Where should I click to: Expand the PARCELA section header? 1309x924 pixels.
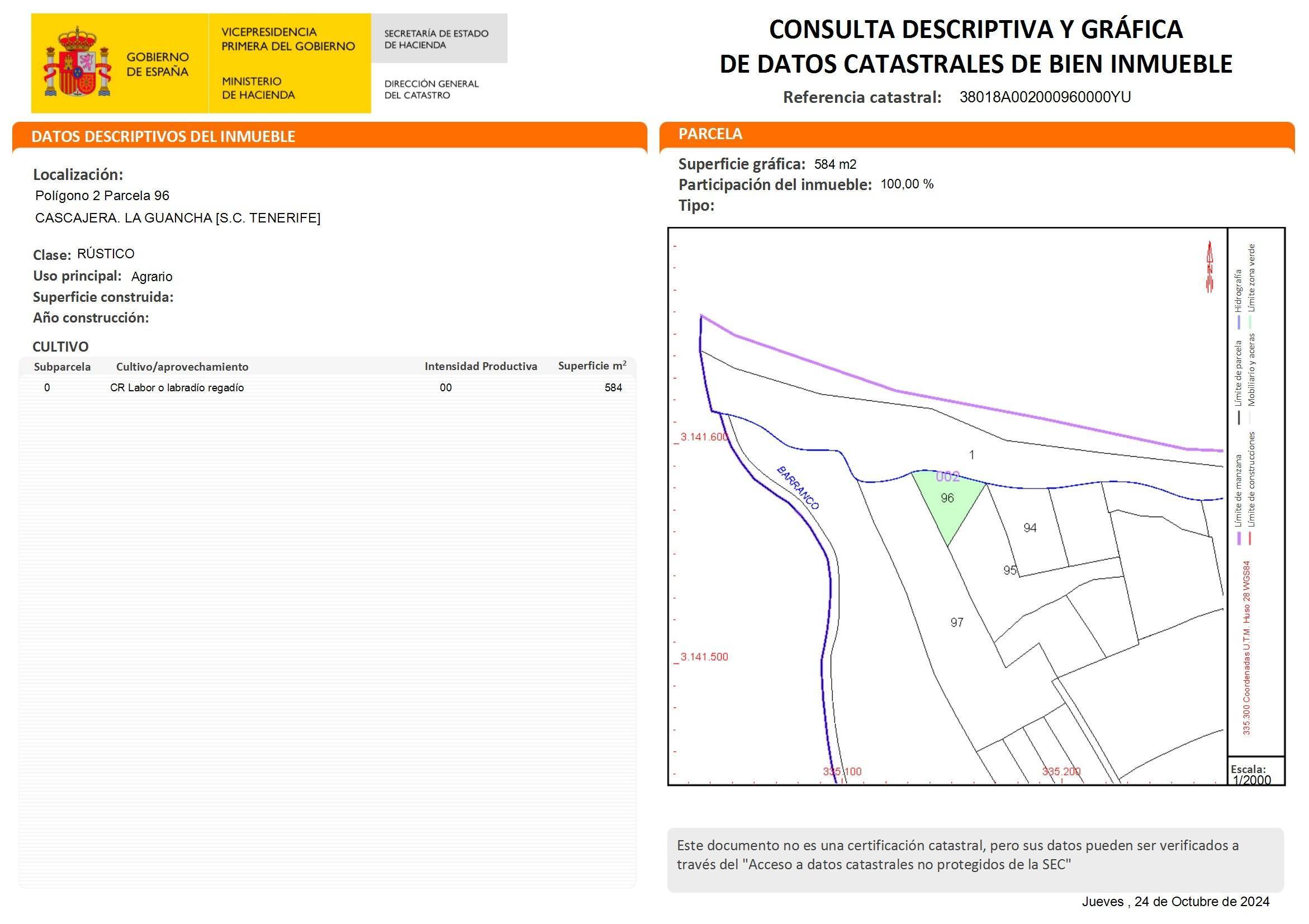[x=710, y=134]
